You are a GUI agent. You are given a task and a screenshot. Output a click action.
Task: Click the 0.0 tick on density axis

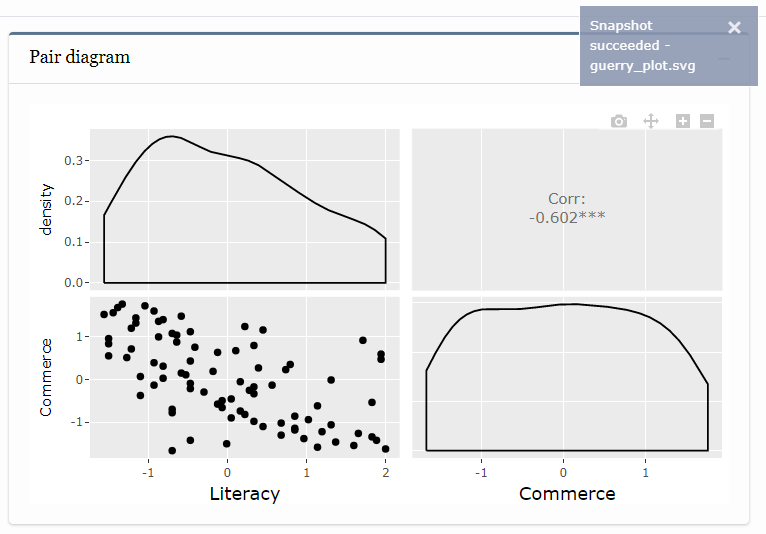pyautogui.click(x=73, y=283)
